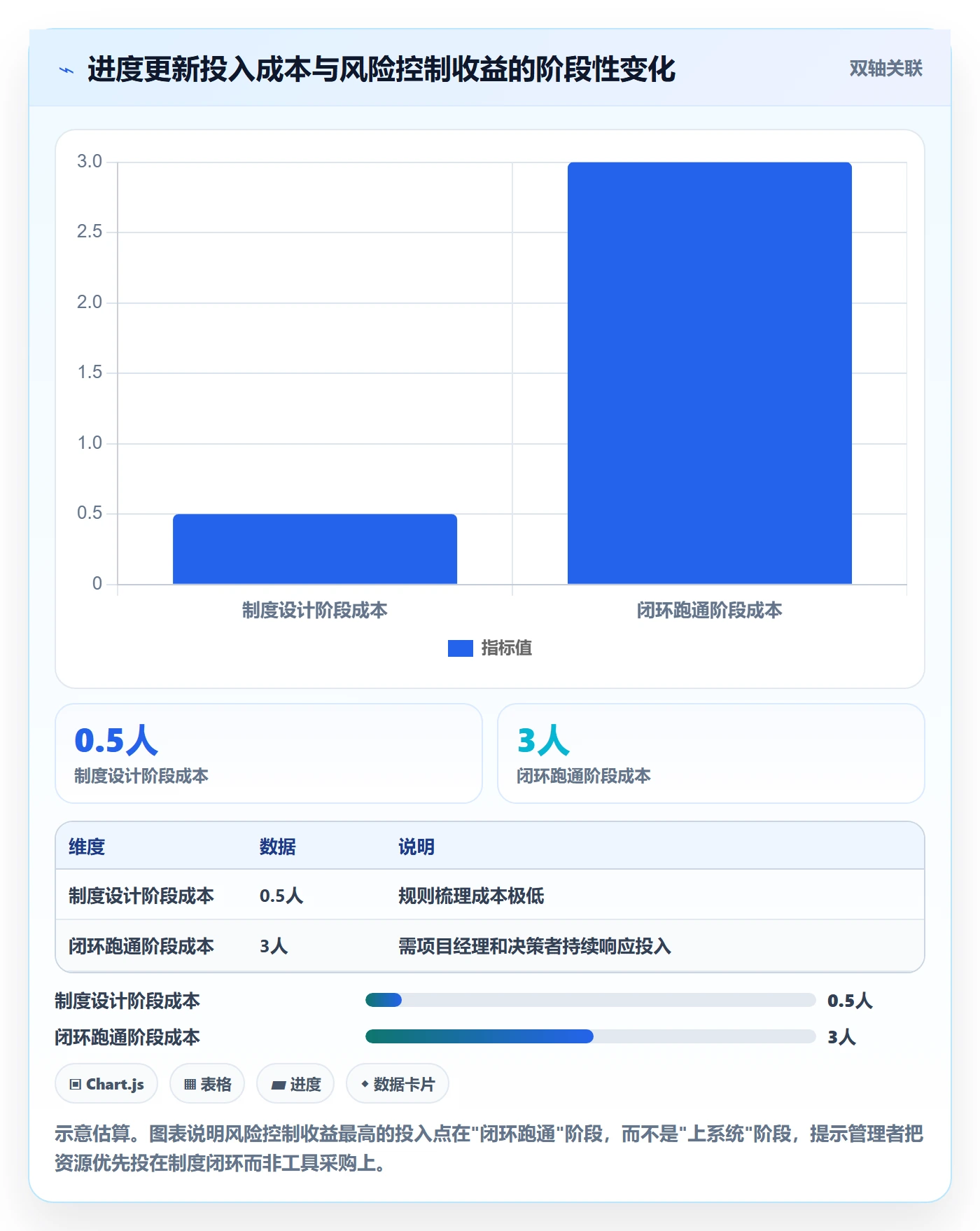Screen dimensions: 980x1231
Task: Click the 闭环跑通阶段成本 cell in the table
Action: coord(141,946)
